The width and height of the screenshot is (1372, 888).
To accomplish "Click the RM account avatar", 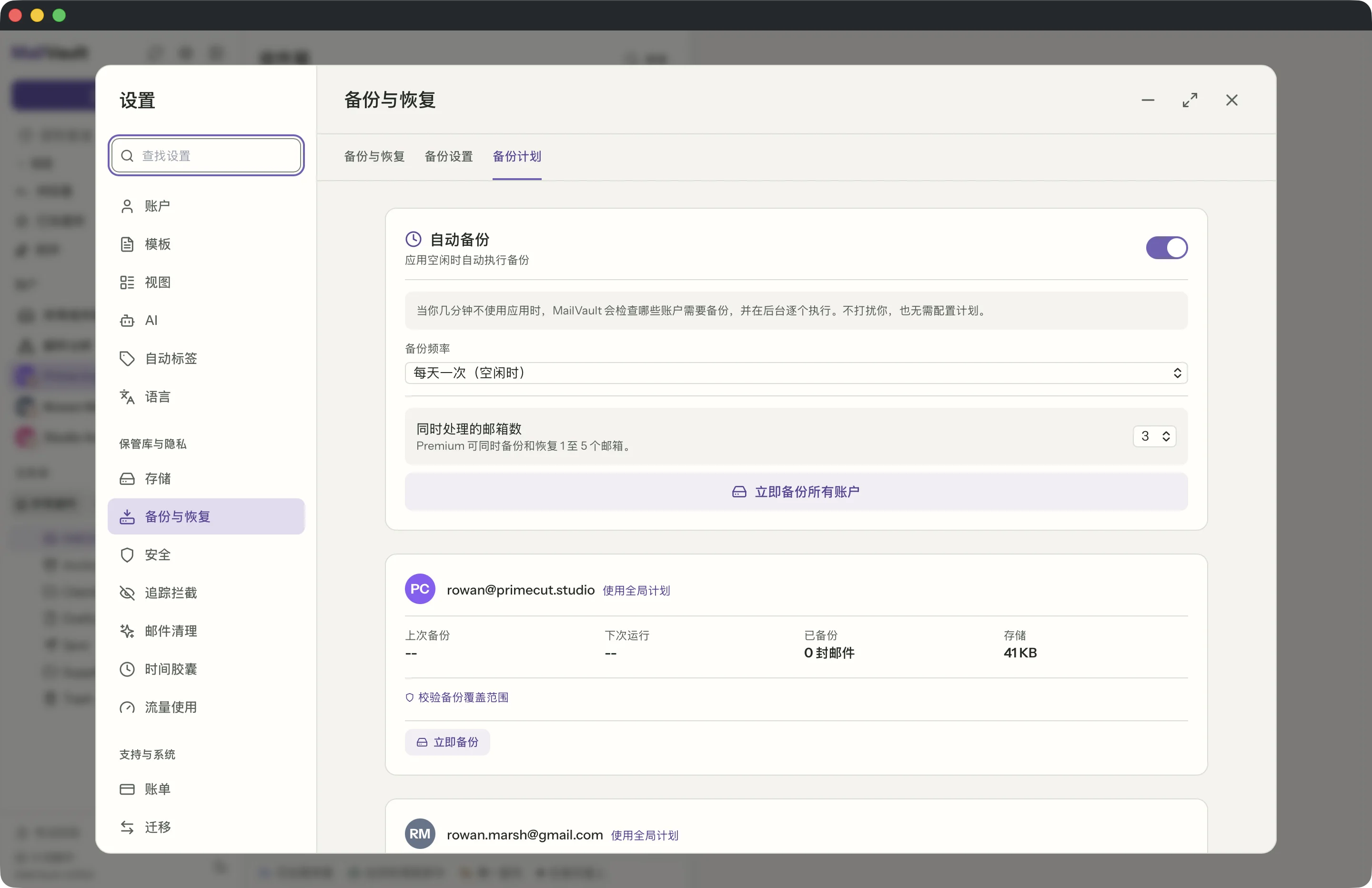I will (x=420, y=834).
